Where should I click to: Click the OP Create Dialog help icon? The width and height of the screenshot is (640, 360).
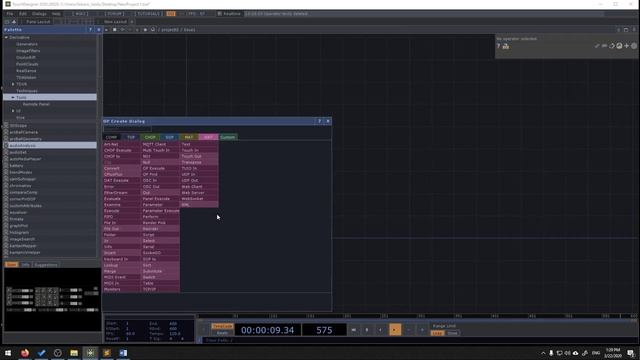coord(319,121)
